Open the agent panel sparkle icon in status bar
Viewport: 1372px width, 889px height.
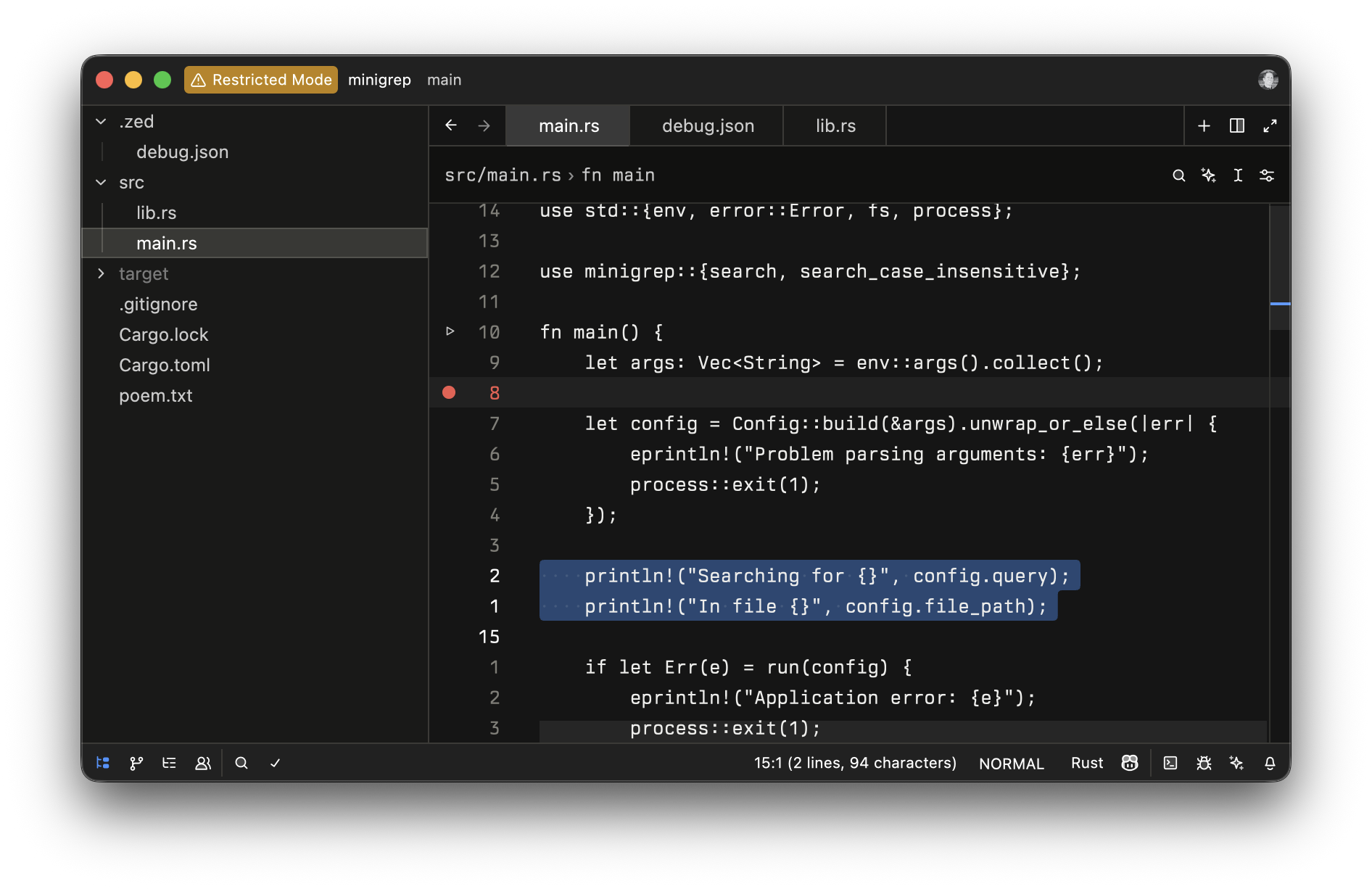pos(1237,763)
